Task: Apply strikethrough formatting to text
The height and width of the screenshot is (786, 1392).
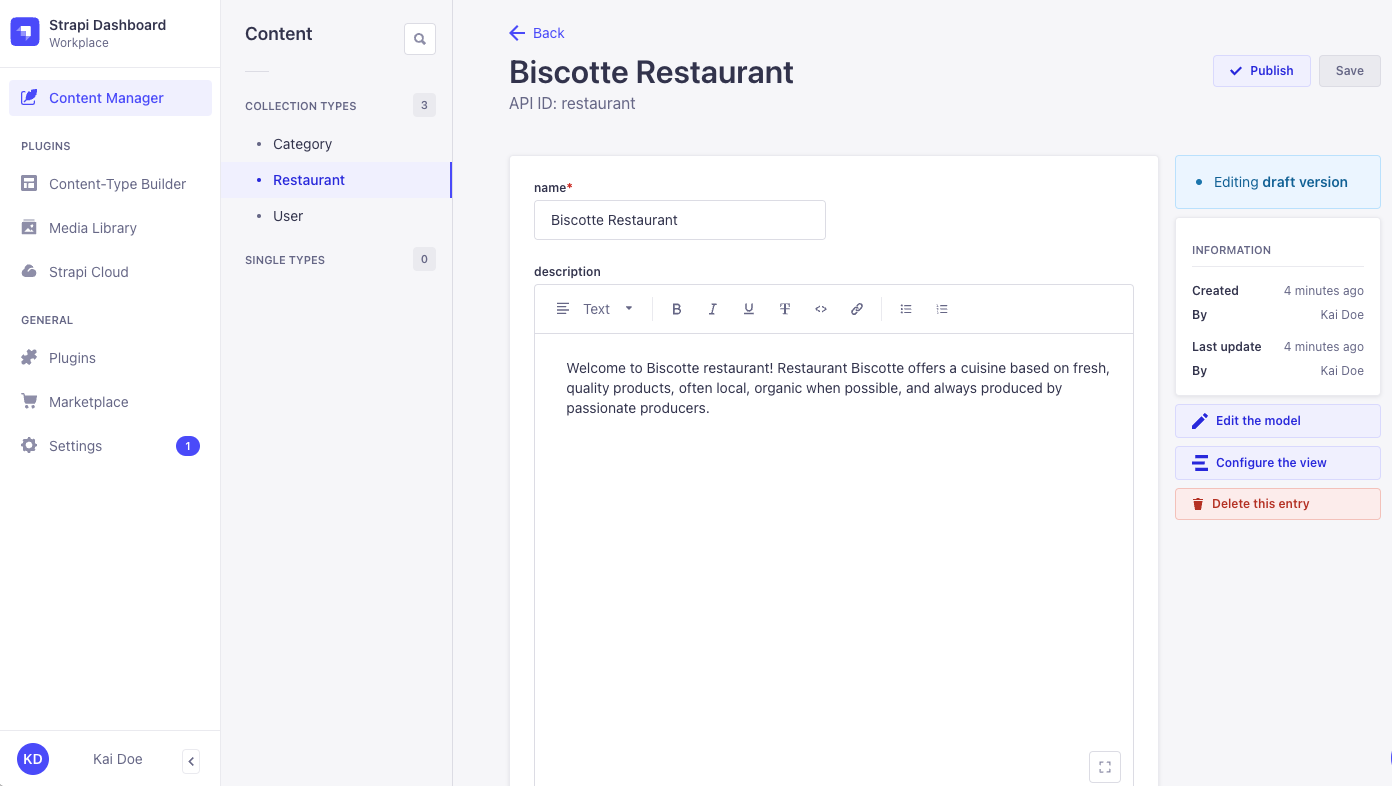Action: tap(785, 309)
